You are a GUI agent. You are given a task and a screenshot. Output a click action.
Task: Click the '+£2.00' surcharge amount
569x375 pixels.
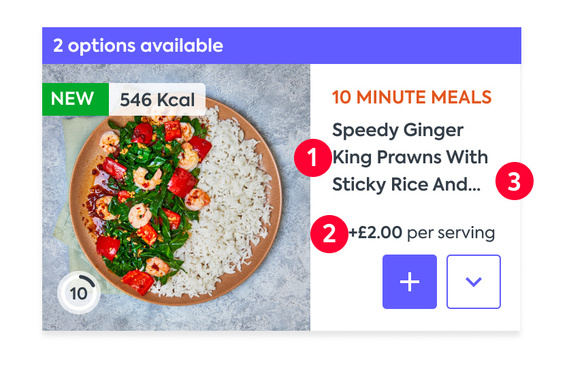(x=375, y=232)
